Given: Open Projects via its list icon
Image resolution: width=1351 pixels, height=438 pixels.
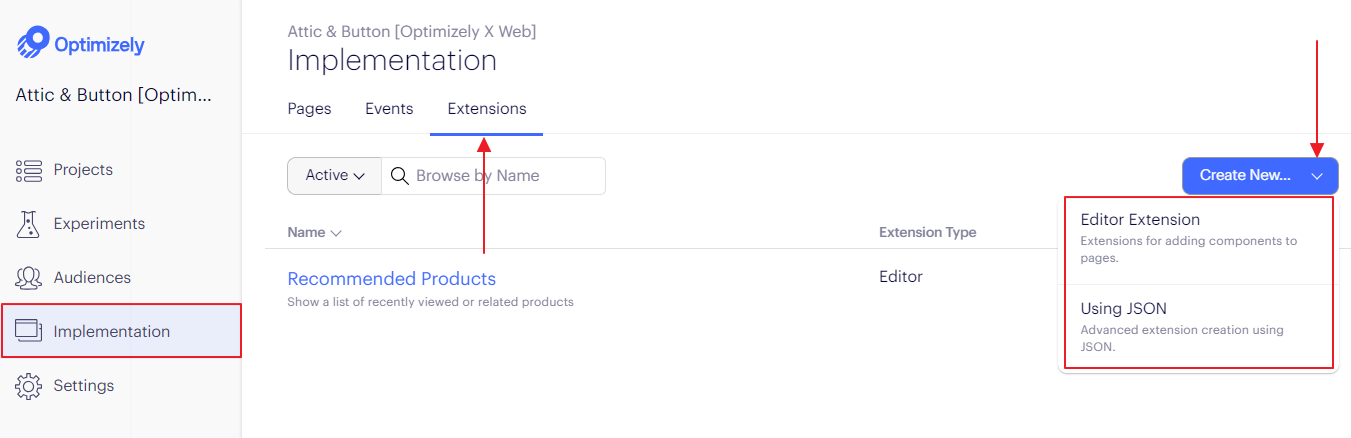Looking at the screenshot, I should 28,170.
